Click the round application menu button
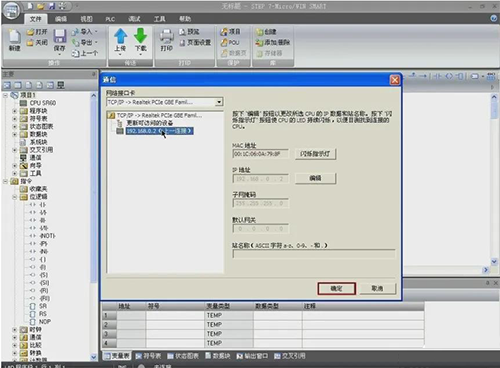This screenshot has height=368, width=500. (11, 11)
